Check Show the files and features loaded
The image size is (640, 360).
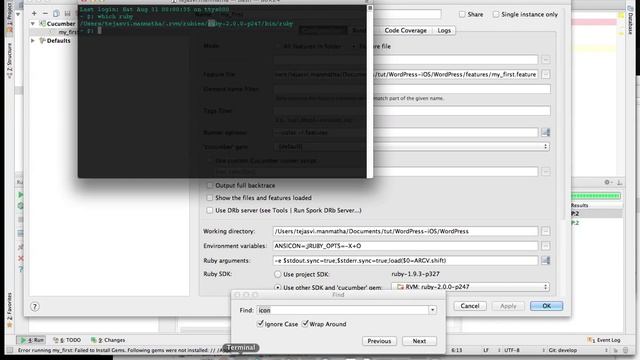pyautogui.click(x=210, y=198)
